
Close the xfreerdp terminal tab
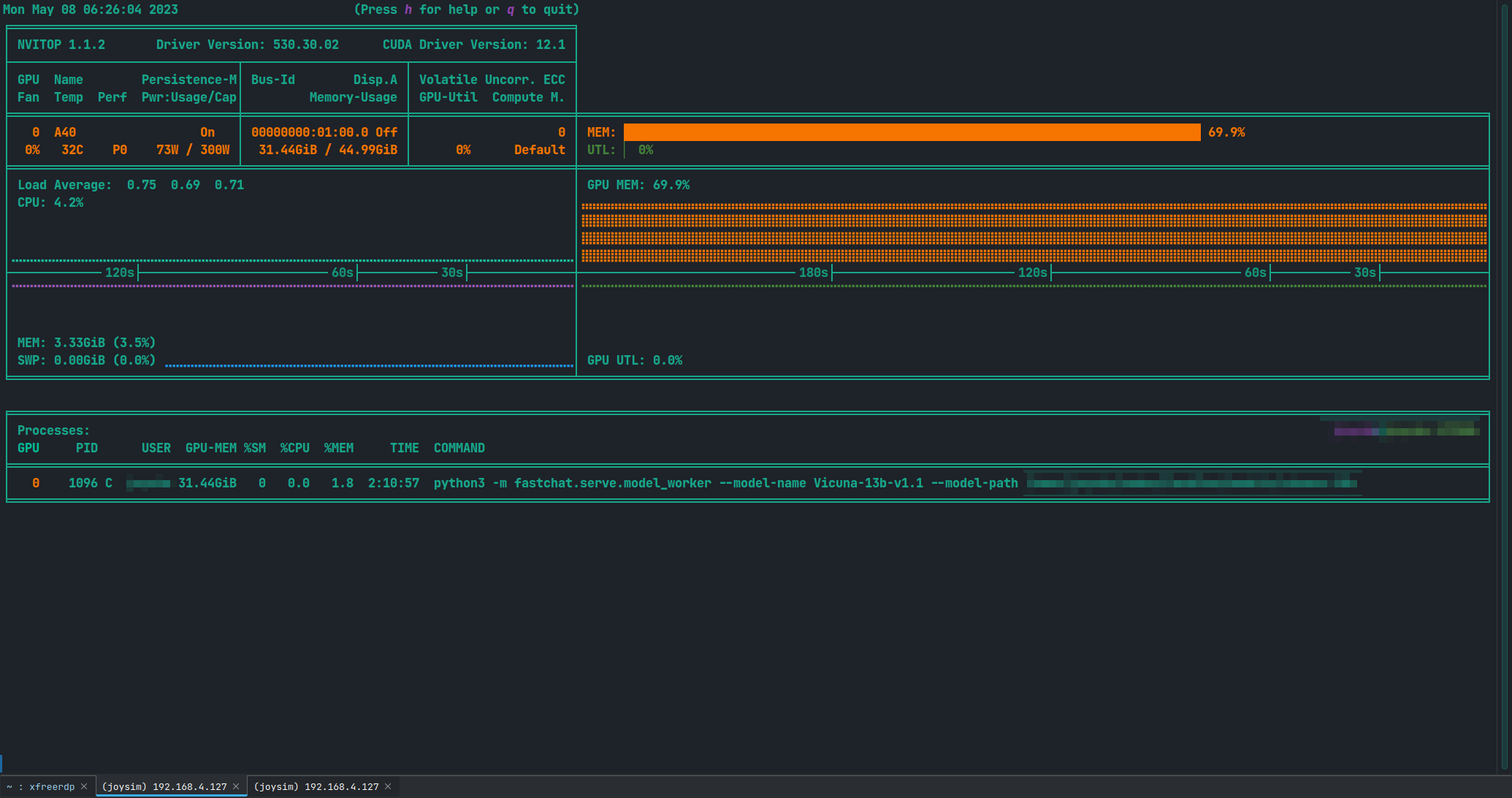coord(84,787)
